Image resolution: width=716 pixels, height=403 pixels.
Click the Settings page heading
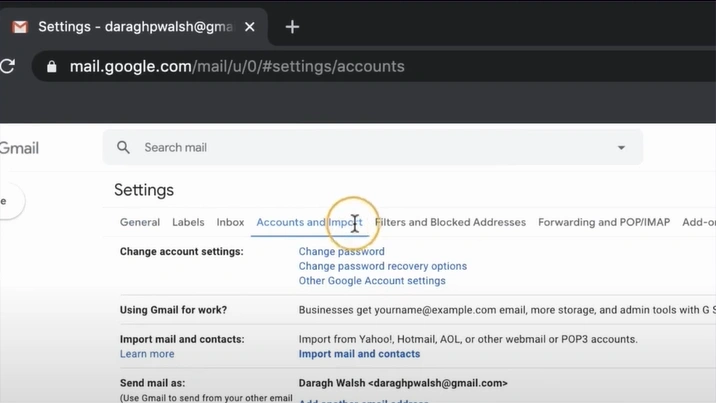pos(144,190)
